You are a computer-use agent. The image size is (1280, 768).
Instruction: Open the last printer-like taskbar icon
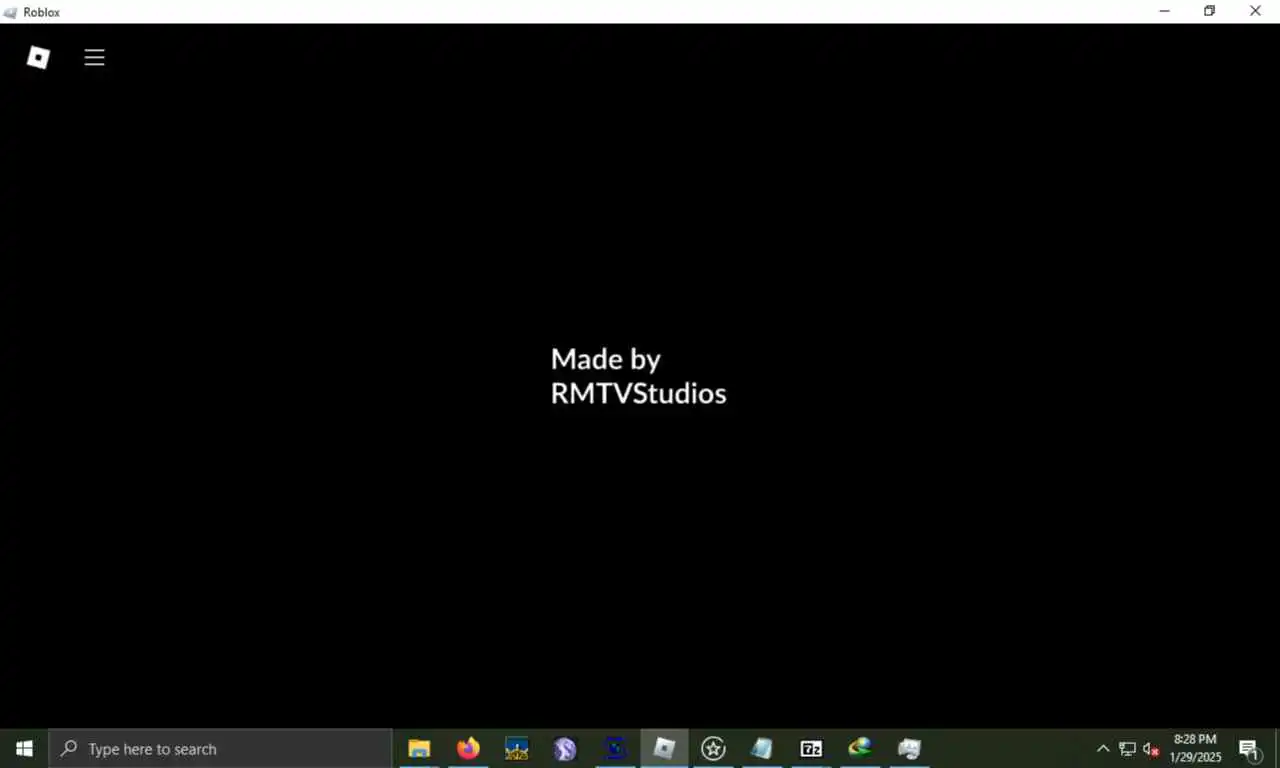(909, 748)
